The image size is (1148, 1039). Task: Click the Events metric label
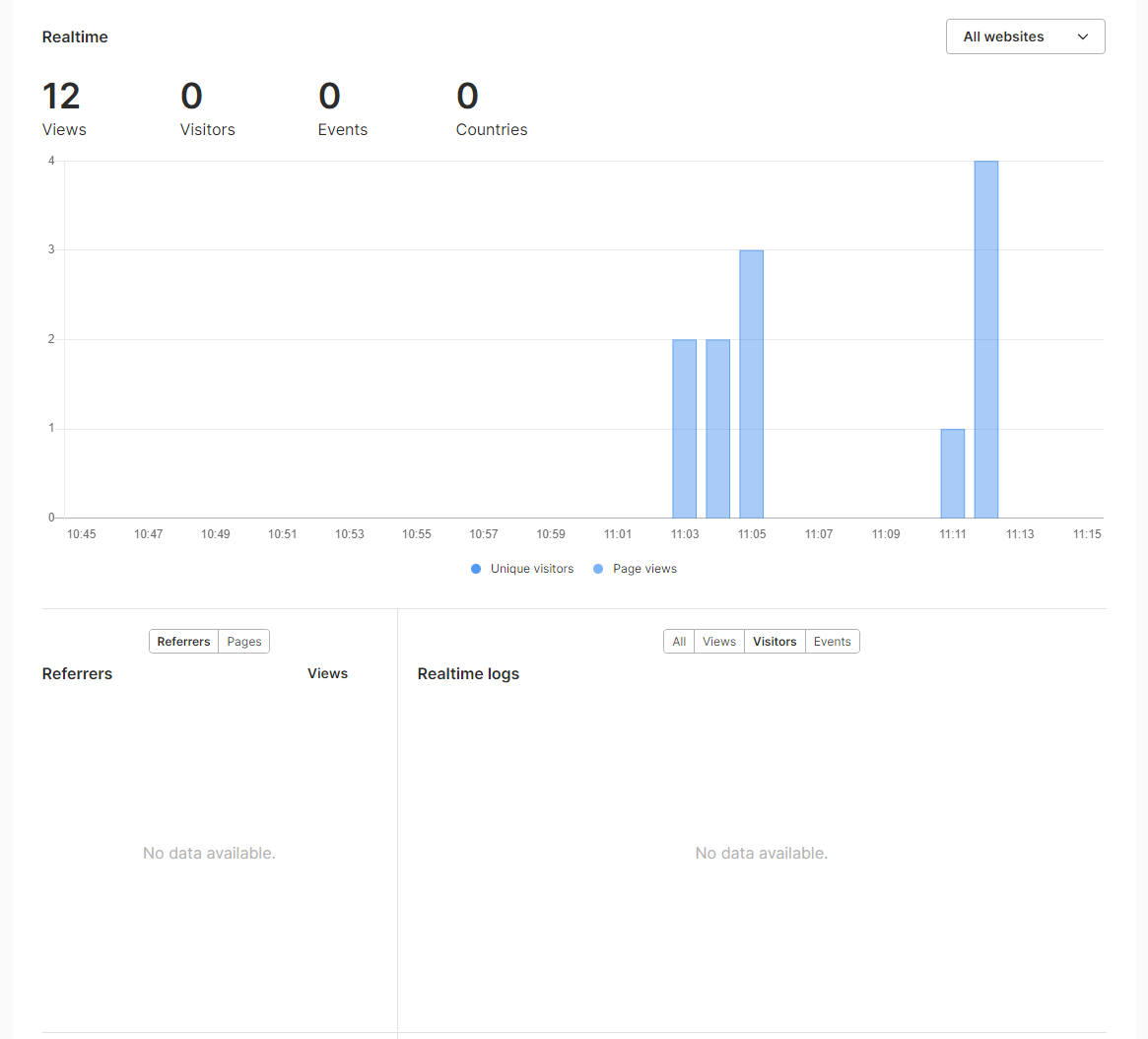(343, 129)
